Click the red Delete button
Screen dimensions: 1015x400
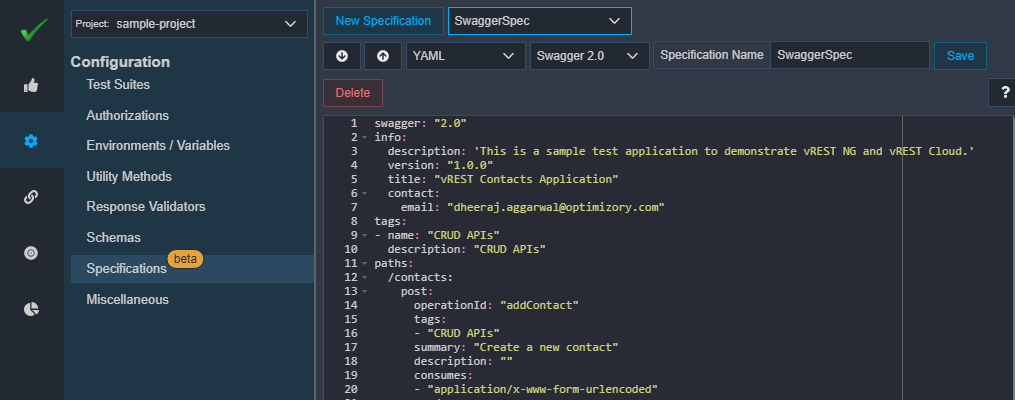[353, 93]
